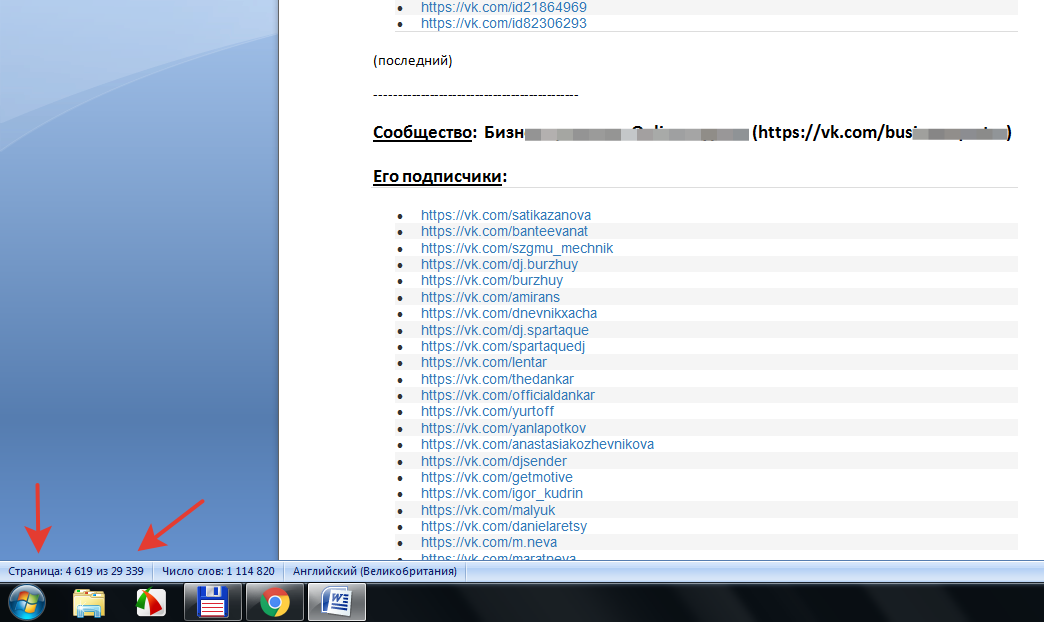Image resolution: width=1044 pixels, height=622 pixels.
Task: Open the vk.com/id82306293 link
Action: (503, 23)
